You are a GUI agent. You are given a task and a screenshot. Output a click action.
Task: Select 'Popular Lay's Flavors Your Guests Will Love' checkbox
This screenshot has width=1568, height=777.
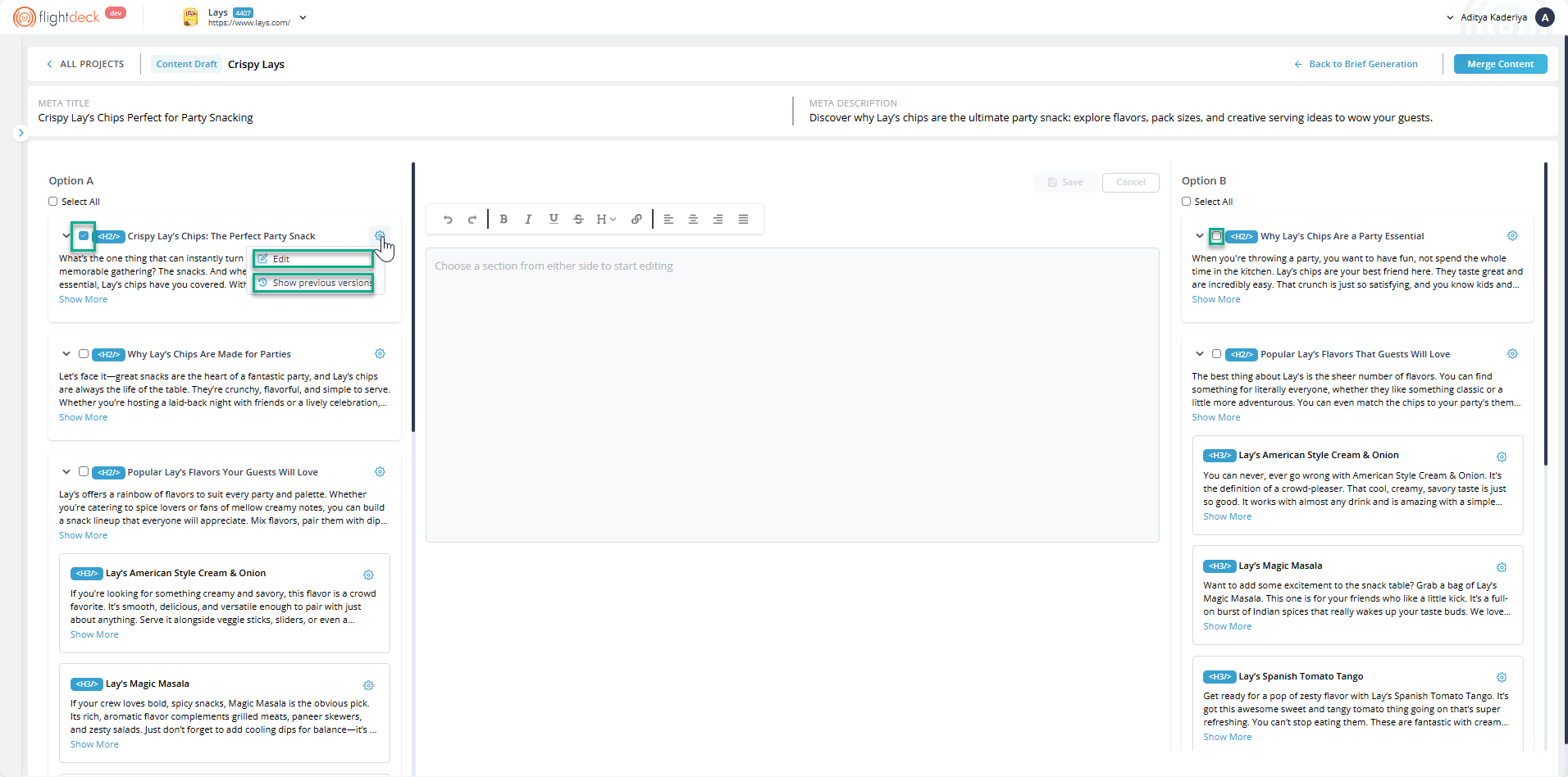(x=84, y=472)
